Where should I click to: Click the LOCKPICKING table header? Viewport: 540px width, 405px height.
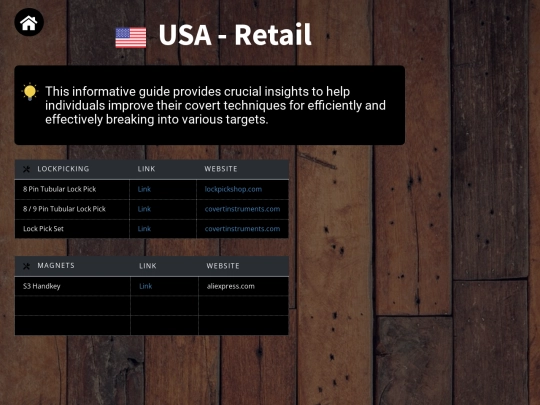point(63,169)
